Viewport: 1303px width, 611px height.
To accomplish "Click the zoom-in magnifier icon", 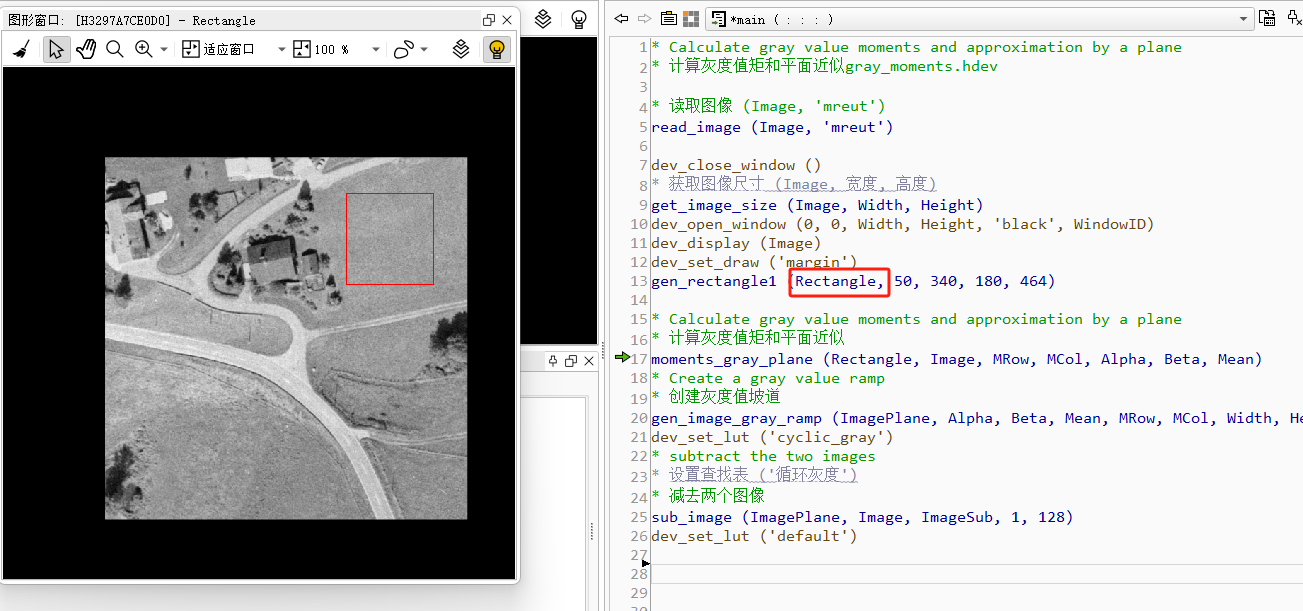I will tap(142, 48).
